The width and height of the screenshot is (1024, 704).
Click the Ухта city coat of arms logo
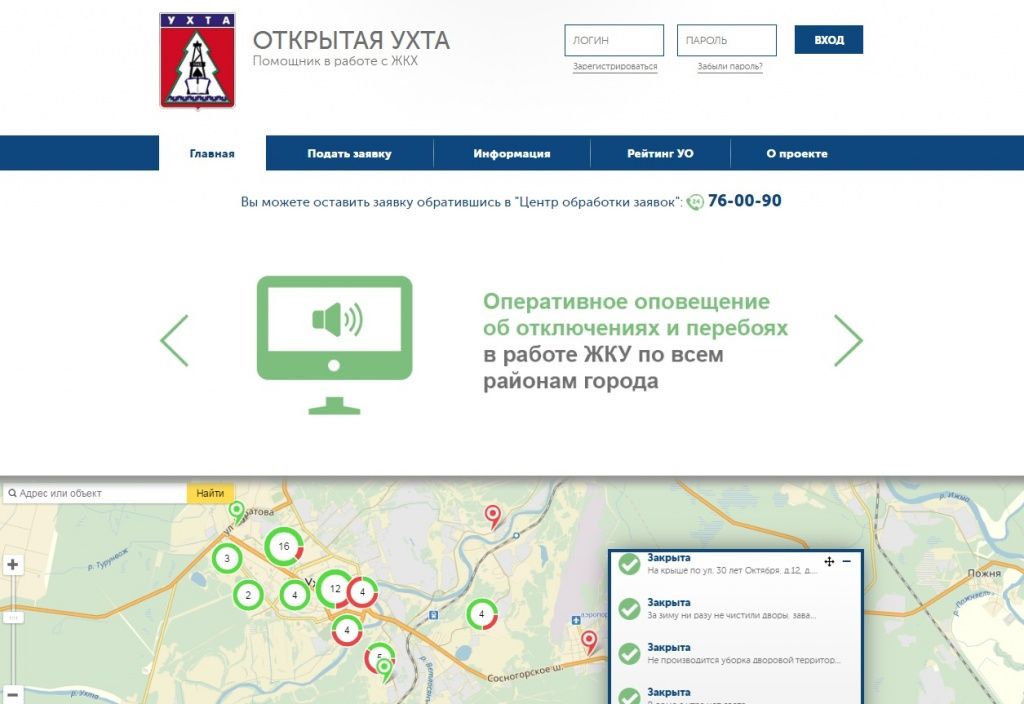click(196, 57)
